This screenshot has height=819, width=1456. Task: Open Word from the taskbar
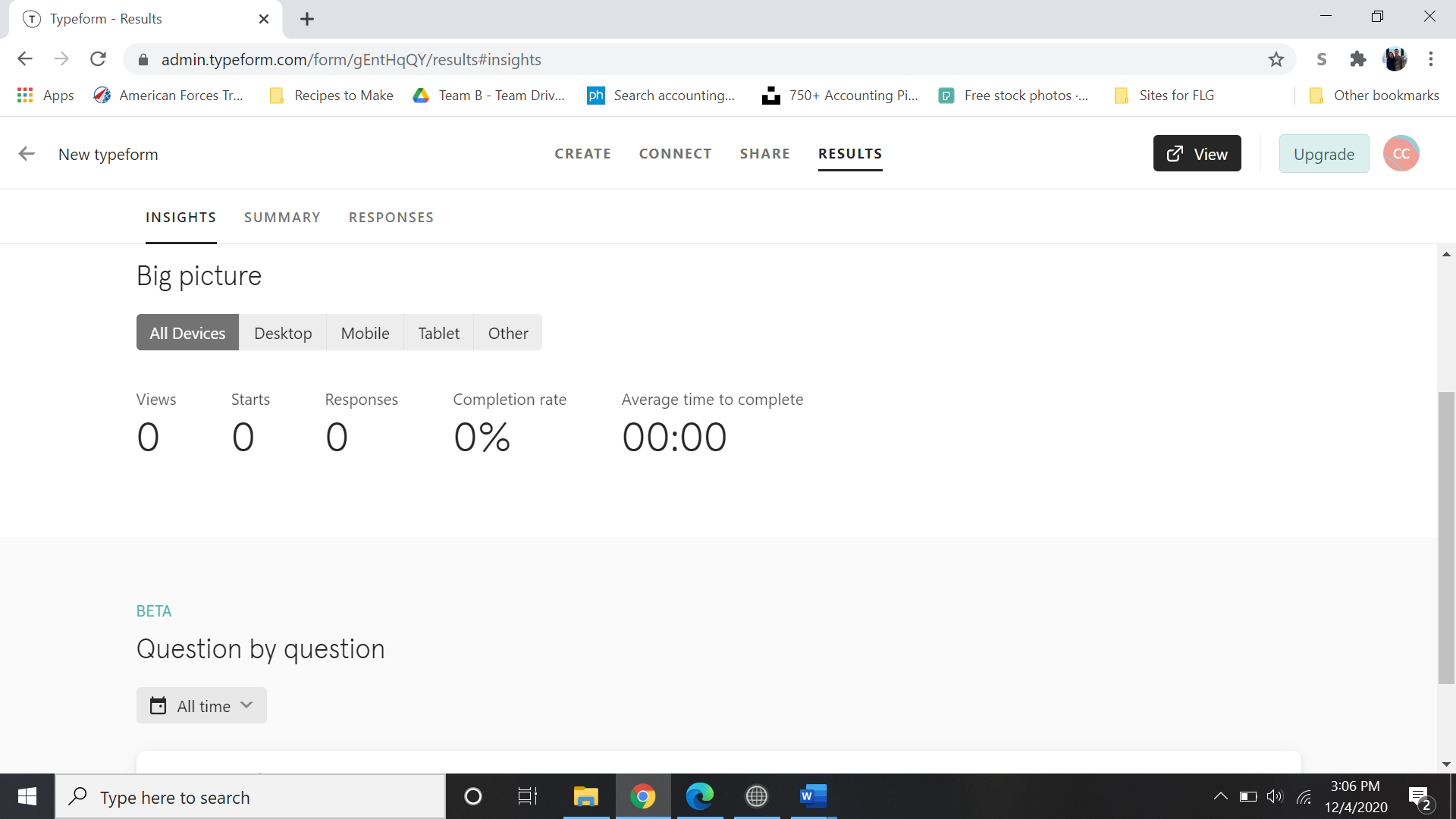click(813, 796)
